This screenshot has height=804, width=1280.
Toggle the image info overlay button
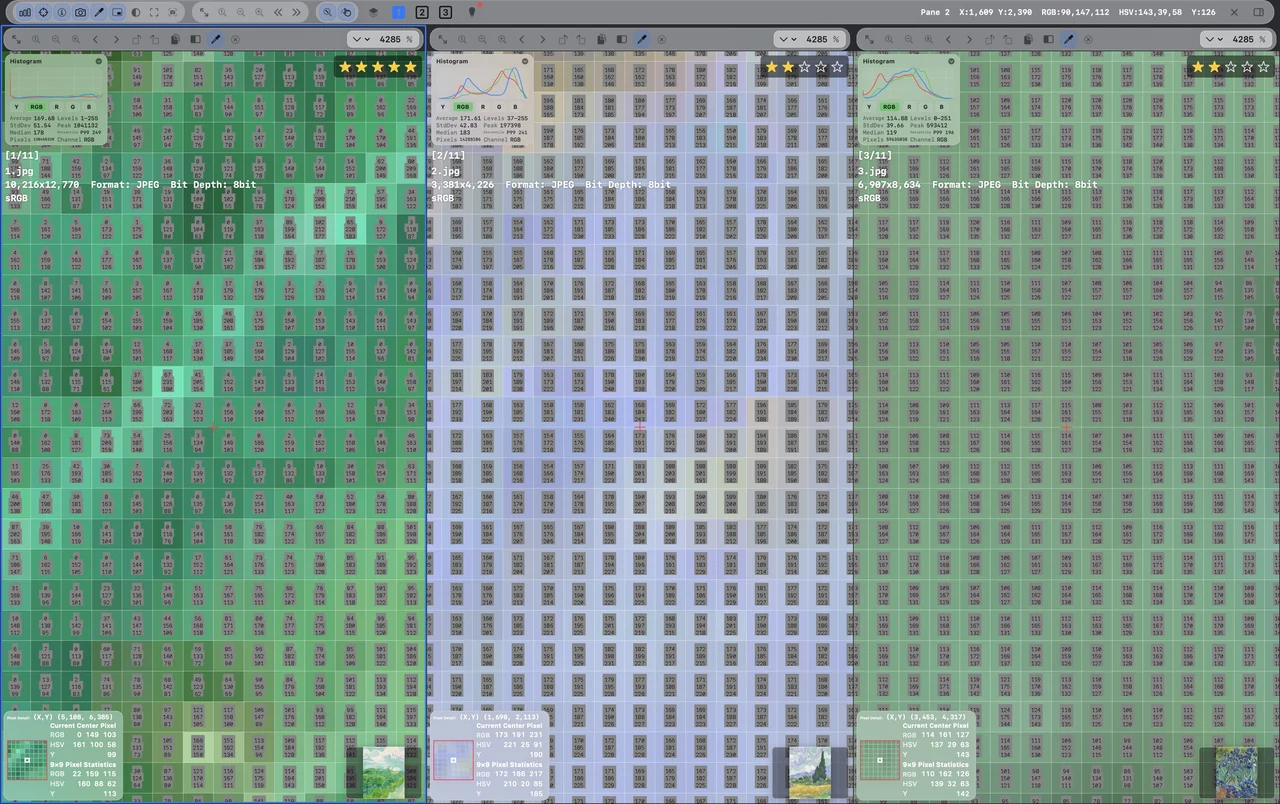pos(62,12)
